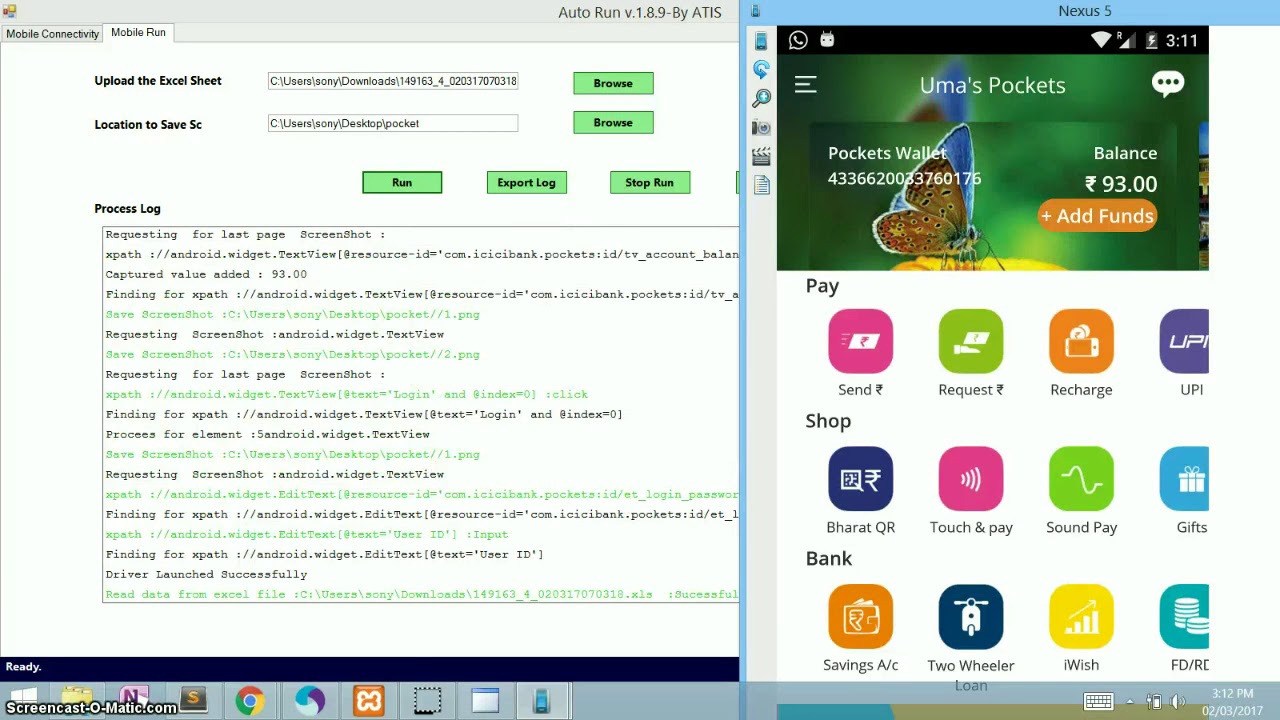Click the system tray keyboard icon
The height and width of the screenshot is (720, 1280).
pos(1098,701)
